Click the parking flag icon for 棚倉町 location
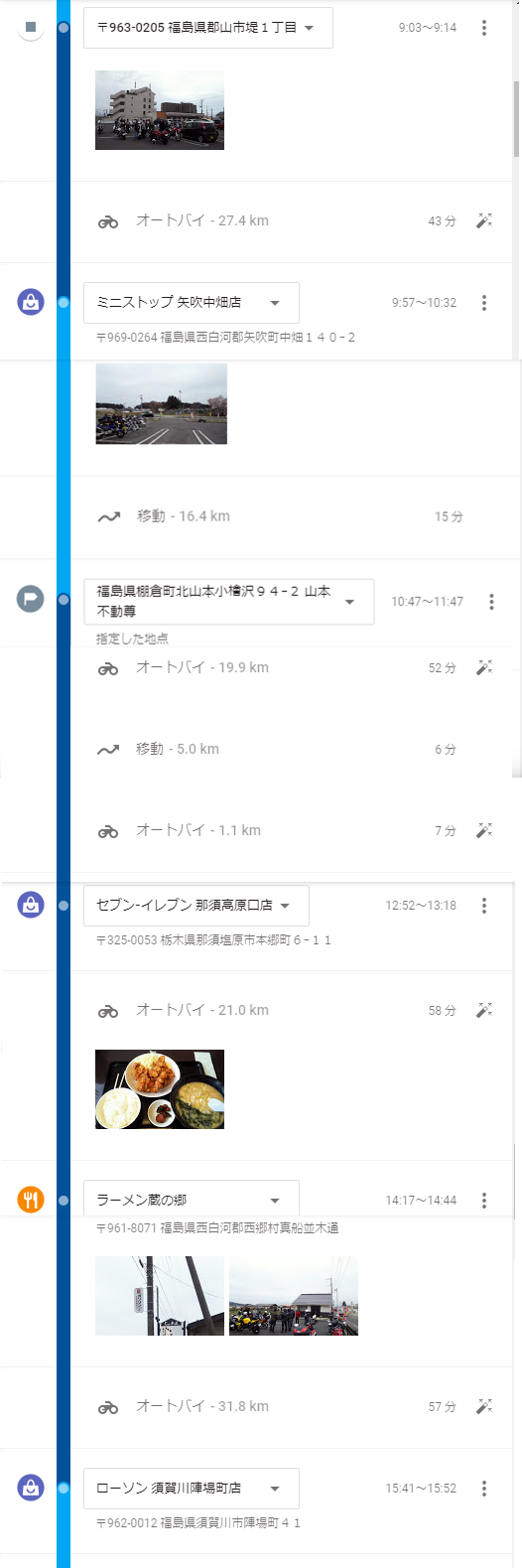This screenshot has height=1568, width=522. point(31,599)
